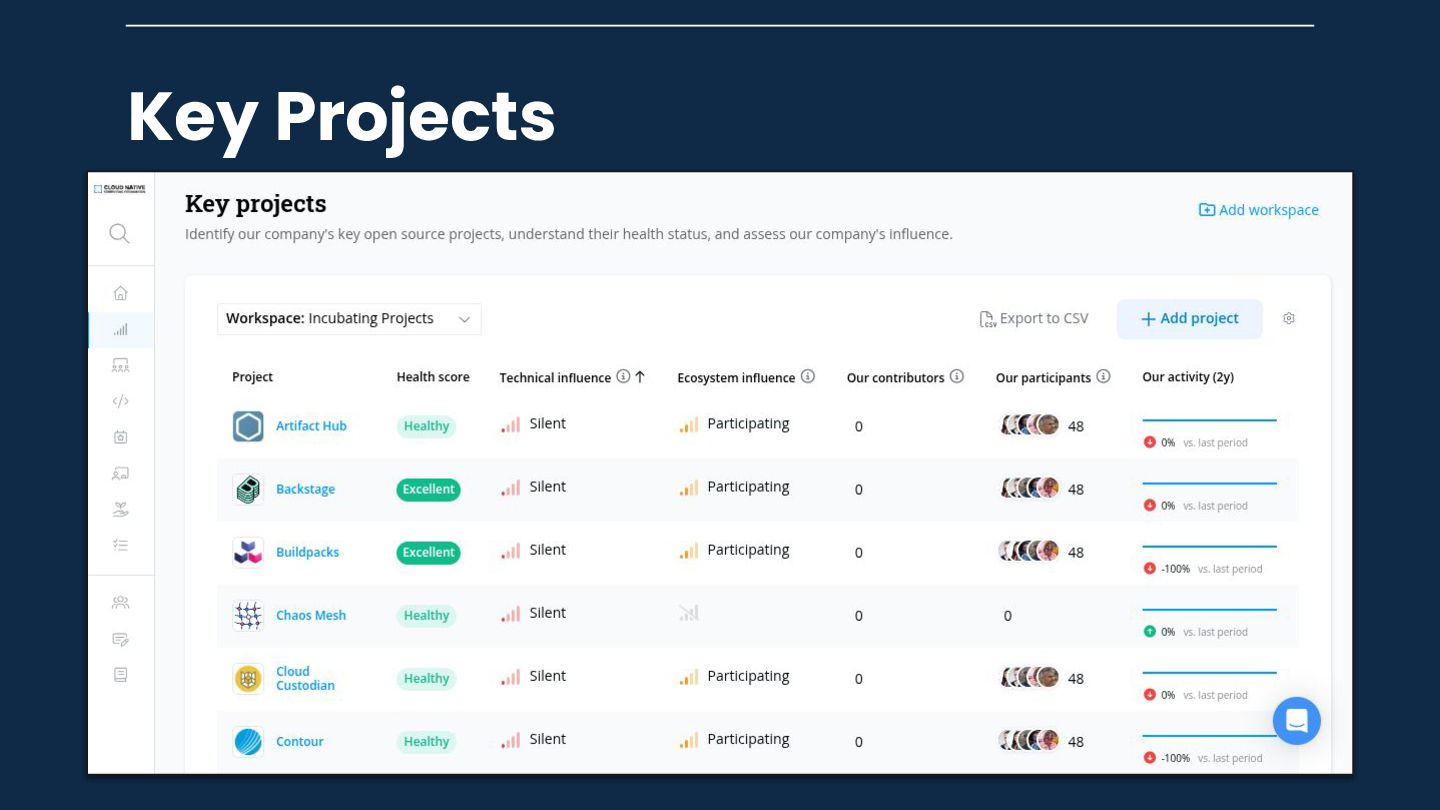Image resolution: width=1440 pixels, height=810 pixels.
Task: Click info icon next to Ecosystem influence
Action: click(808, 377)
